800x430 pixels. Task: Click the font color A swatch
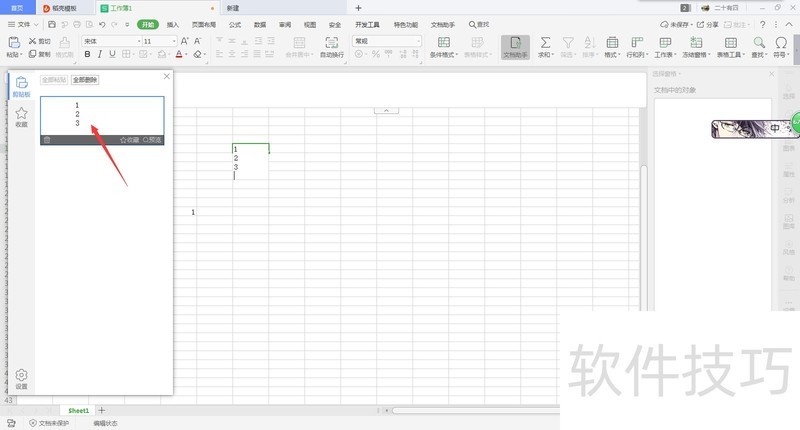point(179,54)
